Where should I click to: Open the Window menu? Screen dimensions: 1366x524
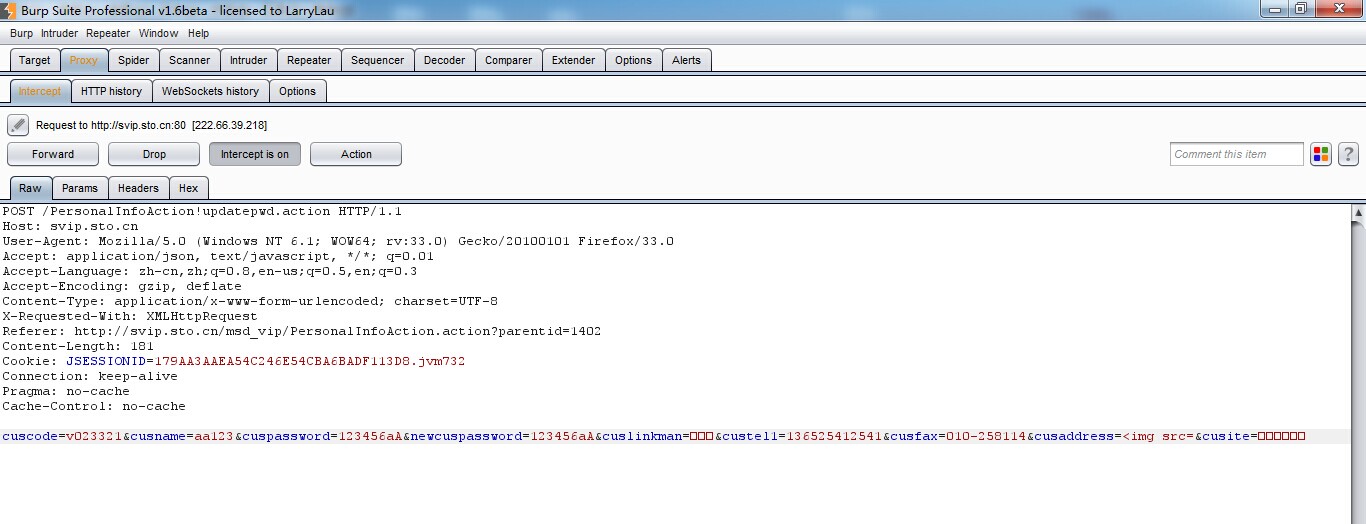[158, 33]
